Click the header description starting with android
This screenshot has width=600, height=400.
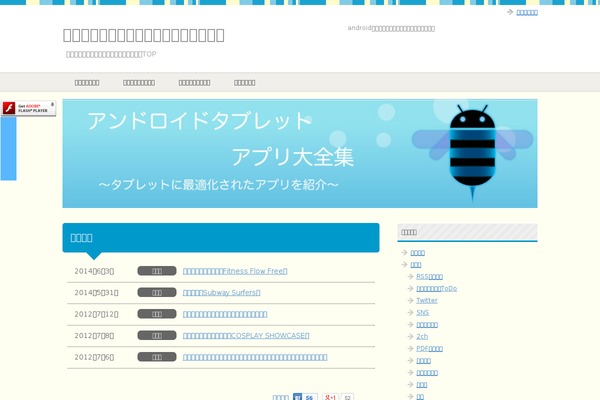(391, 28)
